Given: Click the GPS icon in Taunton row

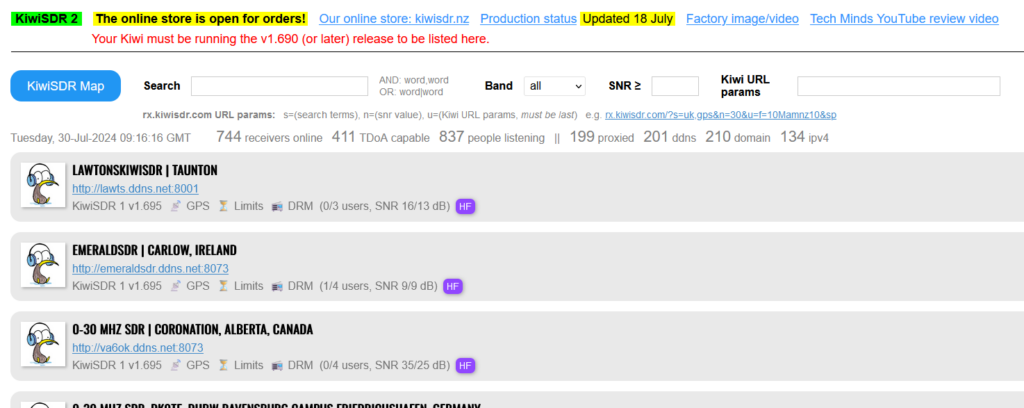Looking at the screenshot, I should 176,206.
